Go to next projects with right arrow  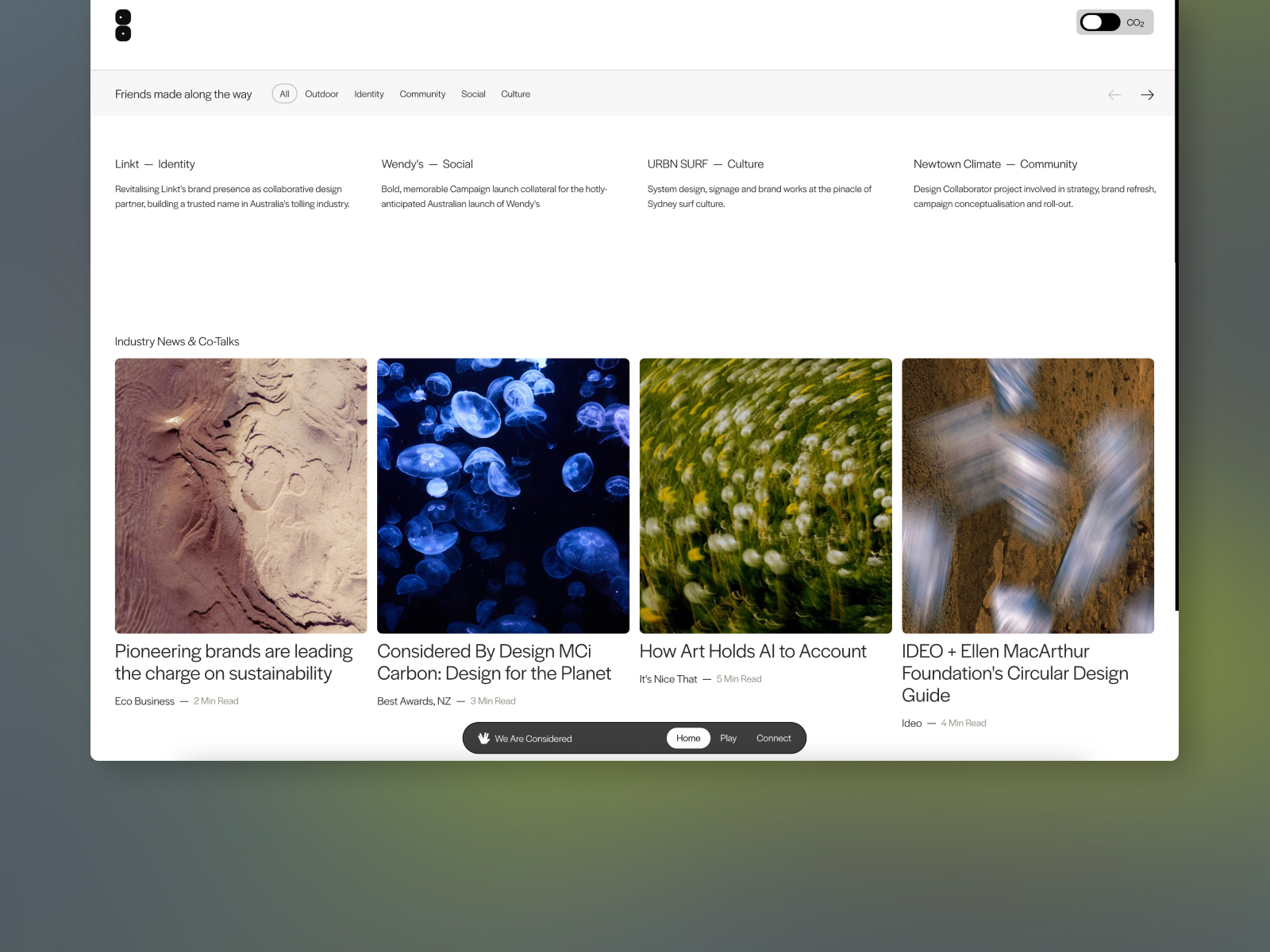pos(1147,94)
